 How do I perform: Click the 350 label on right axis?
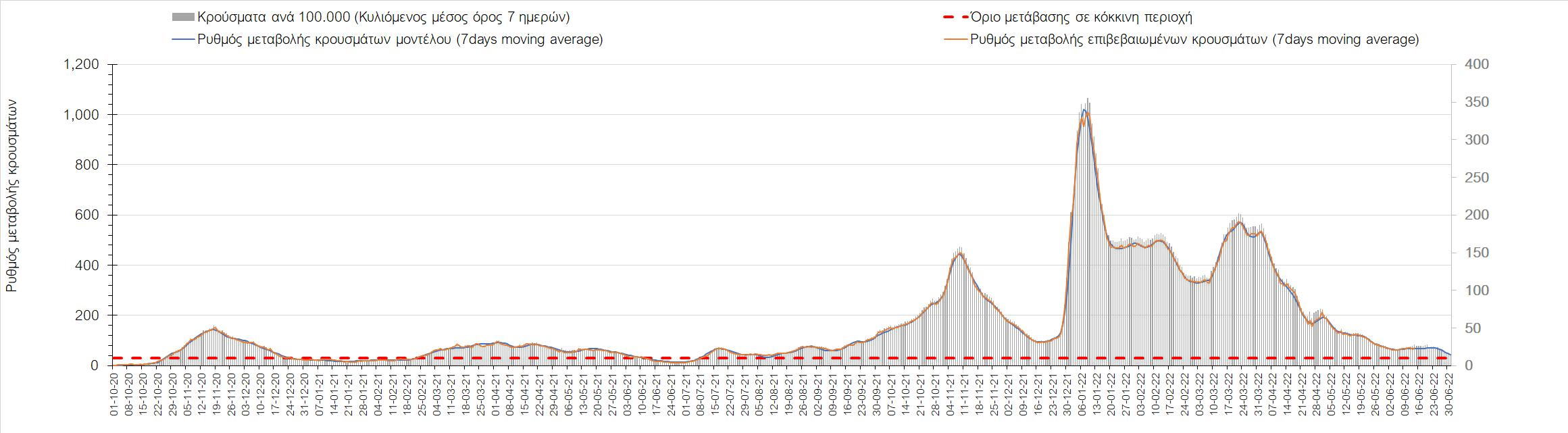point(1471,103)
